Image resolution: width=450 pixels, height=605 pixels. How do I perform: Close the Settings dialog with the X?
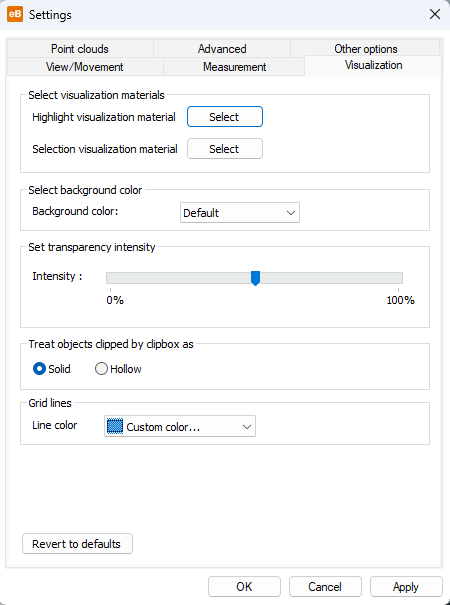pos(435,14)
